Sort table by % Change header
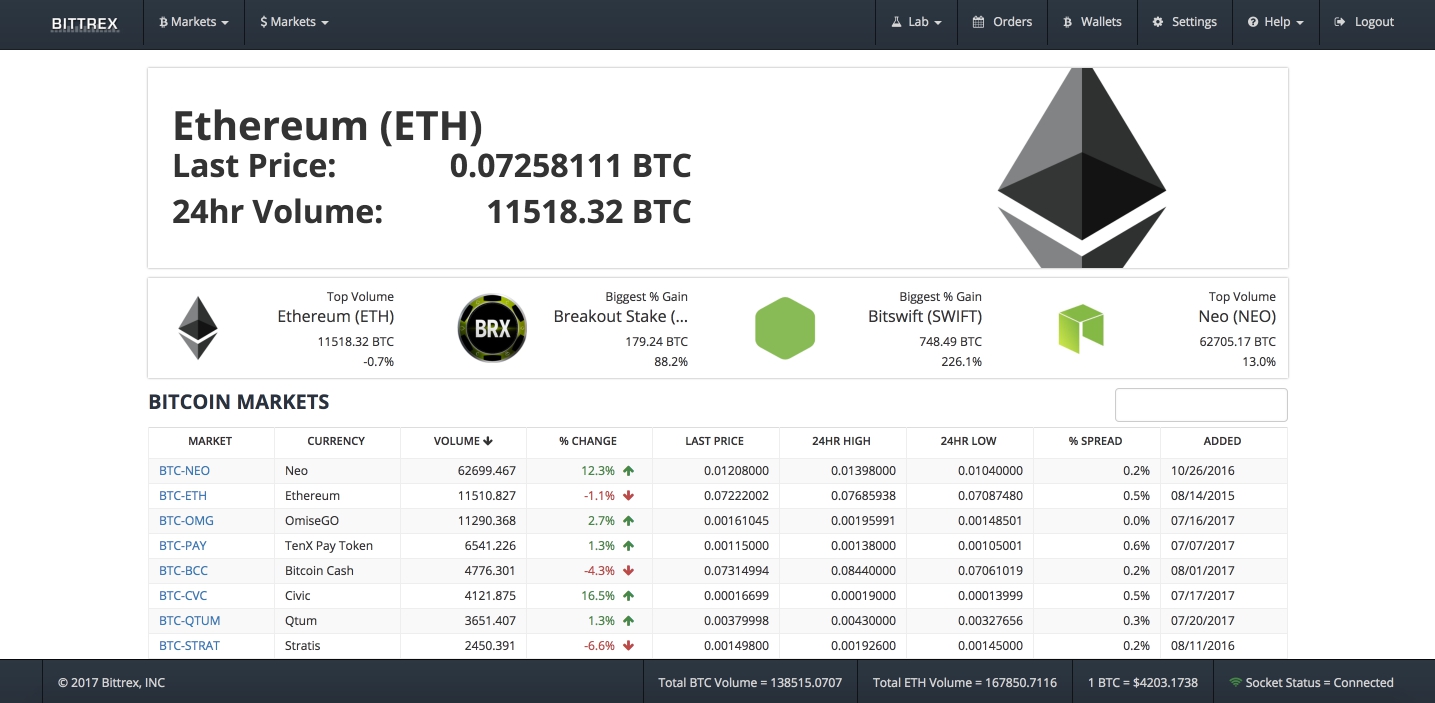This screenshot has width=1435, height=703. (588, 441)
